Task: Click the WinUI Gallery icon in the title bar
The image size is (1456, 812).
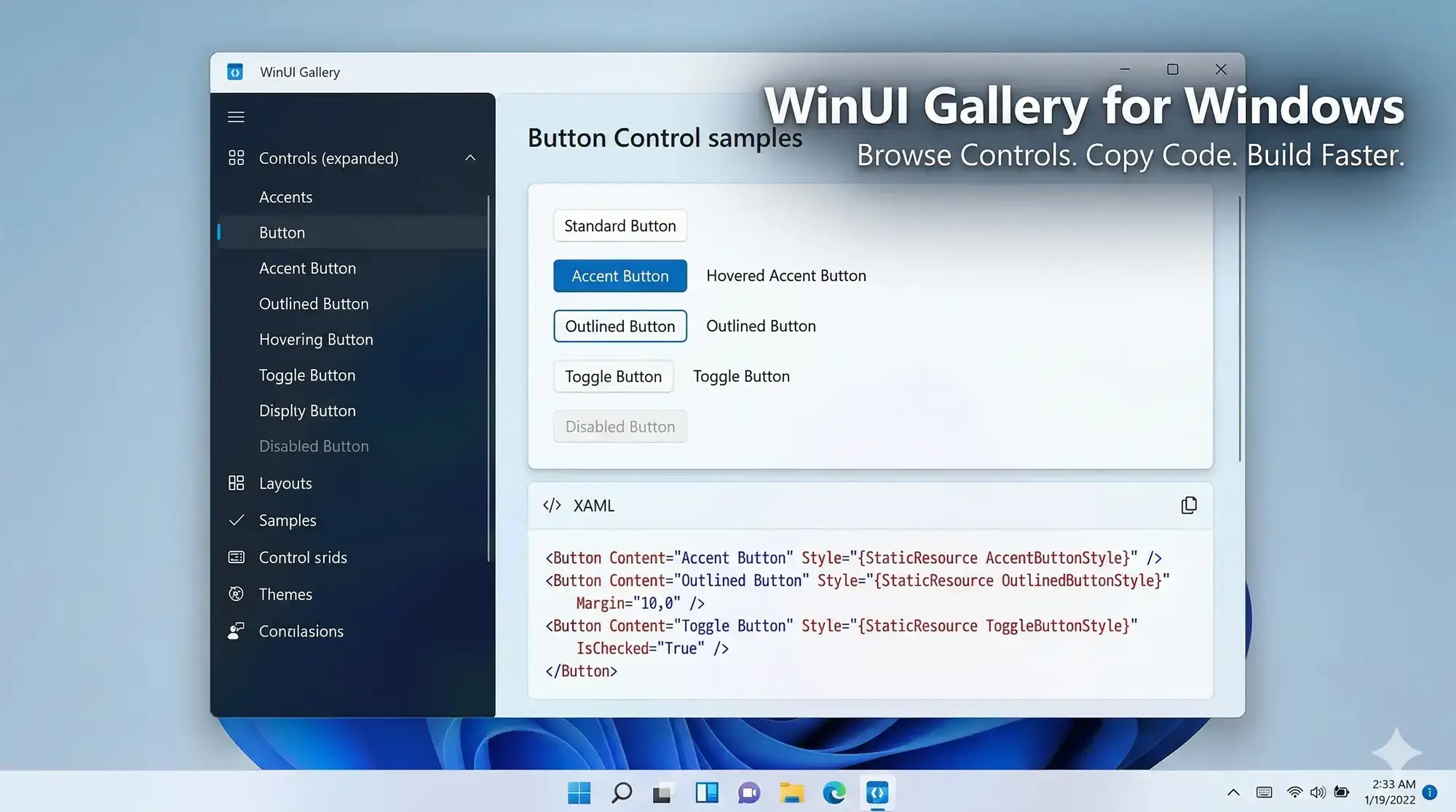Action: pyautogui.click(x=234, y=71)
